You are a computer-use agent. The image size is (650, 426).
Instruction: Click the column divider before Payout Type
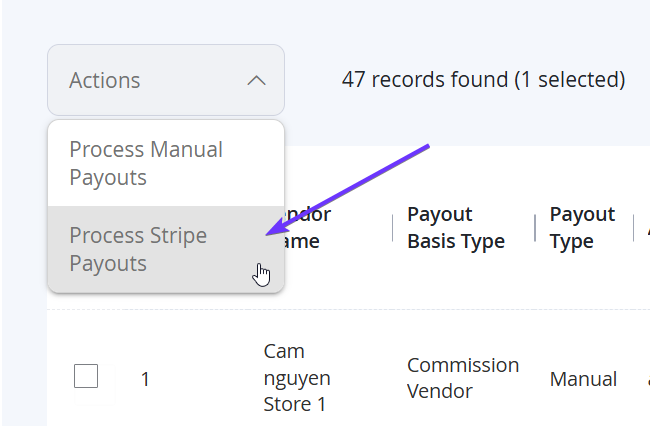(535, 228)
